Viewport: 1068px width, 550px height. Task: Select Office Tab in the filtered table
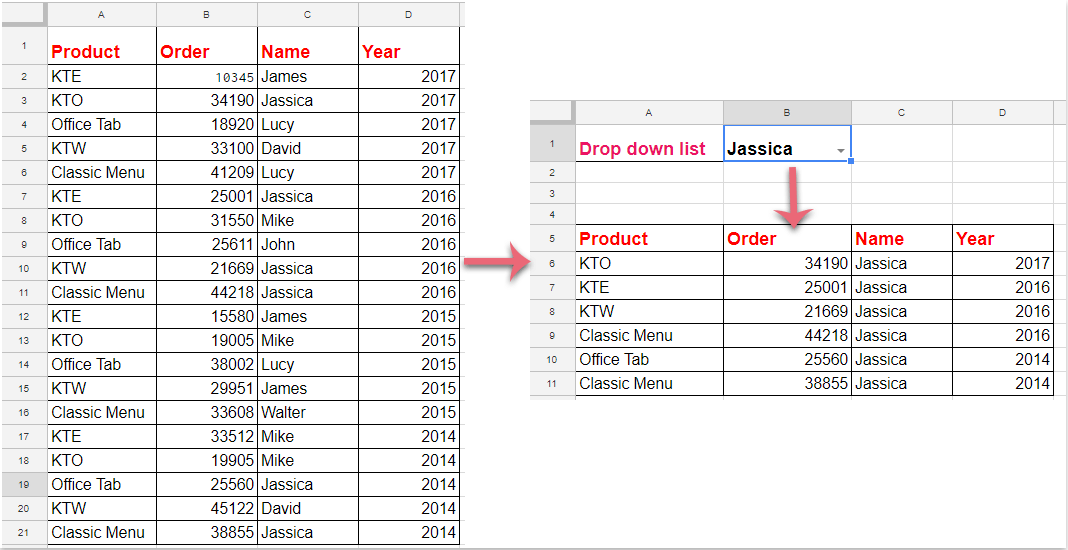point(649,360)
